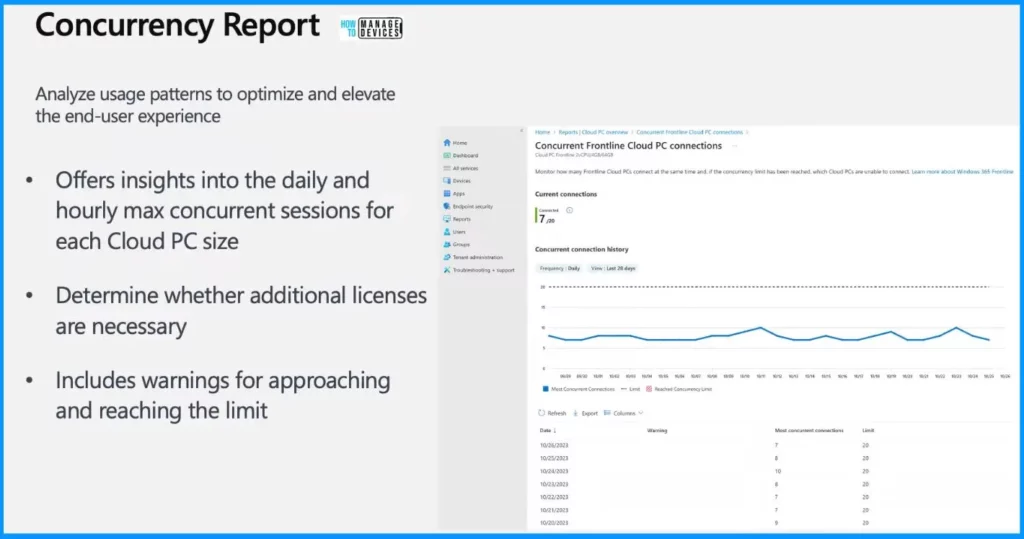Click the Apps grid icon

(447, 193)
